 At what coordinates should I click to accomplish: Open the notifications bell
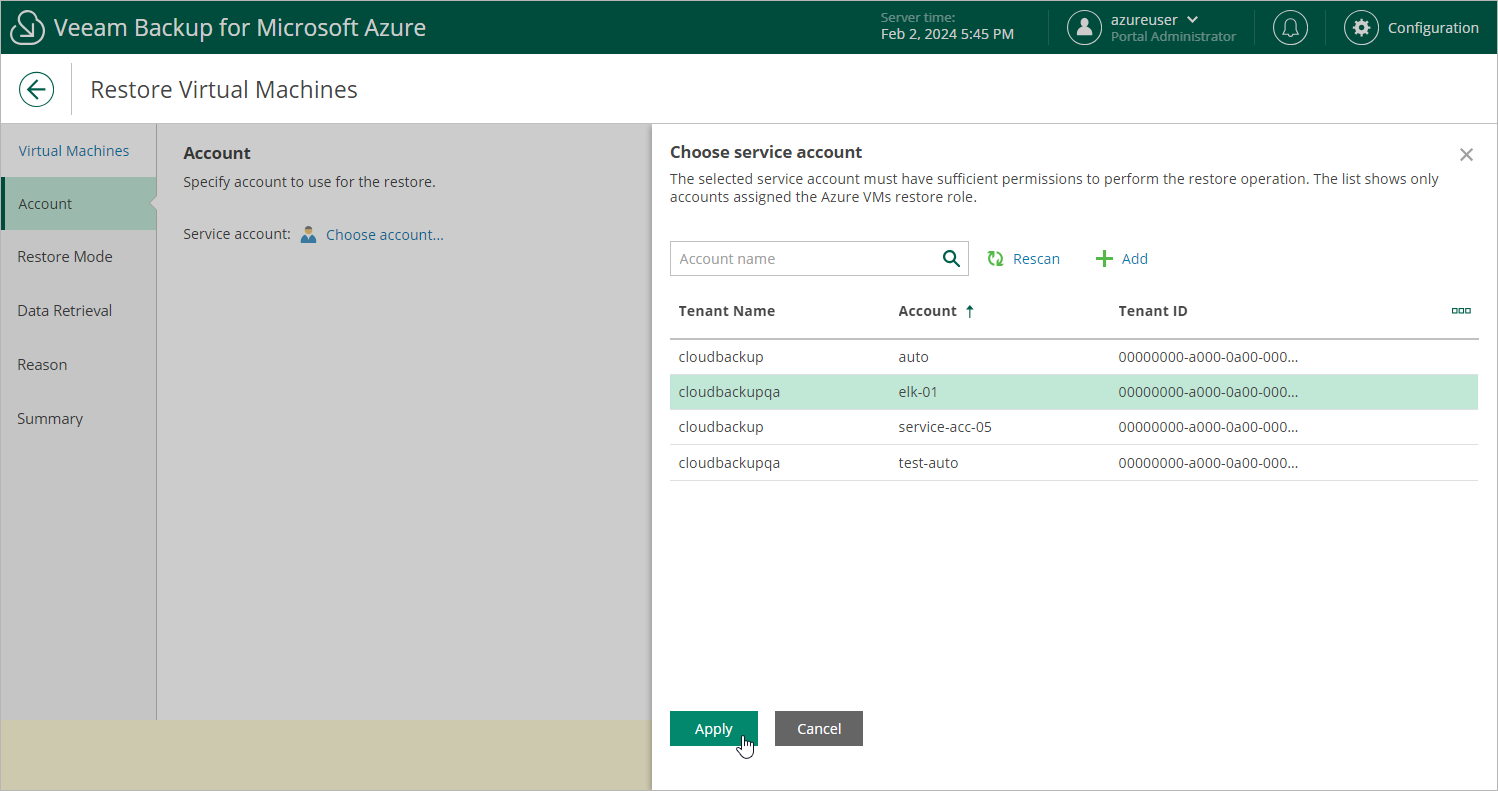tap(1290, 28)
